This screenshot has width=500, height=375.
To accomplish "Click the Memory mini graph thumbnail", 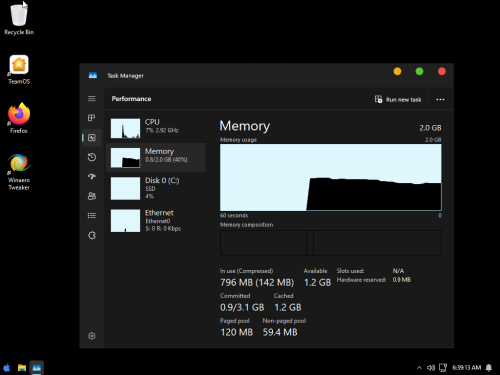I will coord(125,158).
